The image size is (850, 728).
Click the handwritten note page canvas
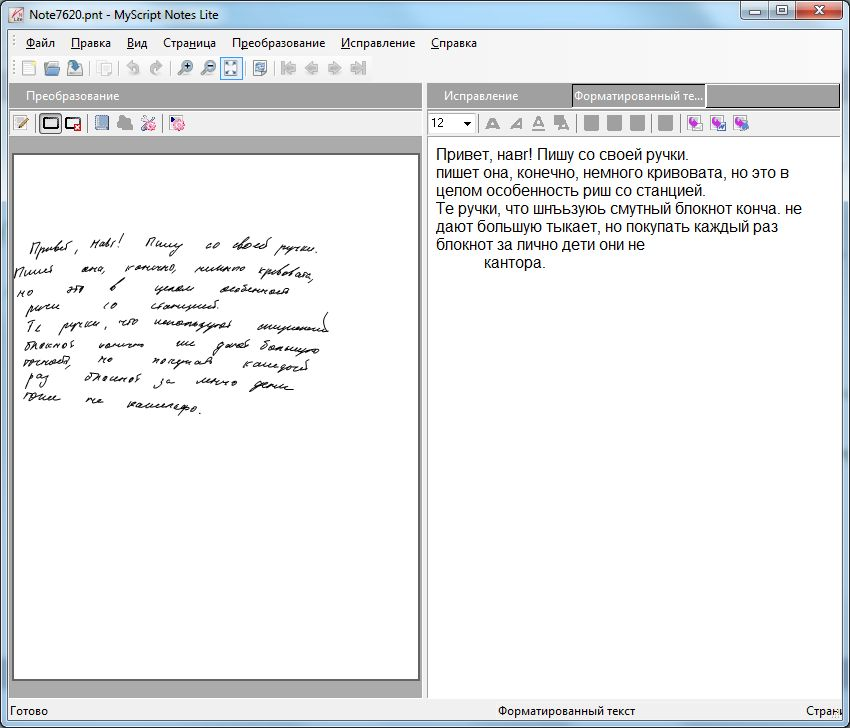coord(216,416)
